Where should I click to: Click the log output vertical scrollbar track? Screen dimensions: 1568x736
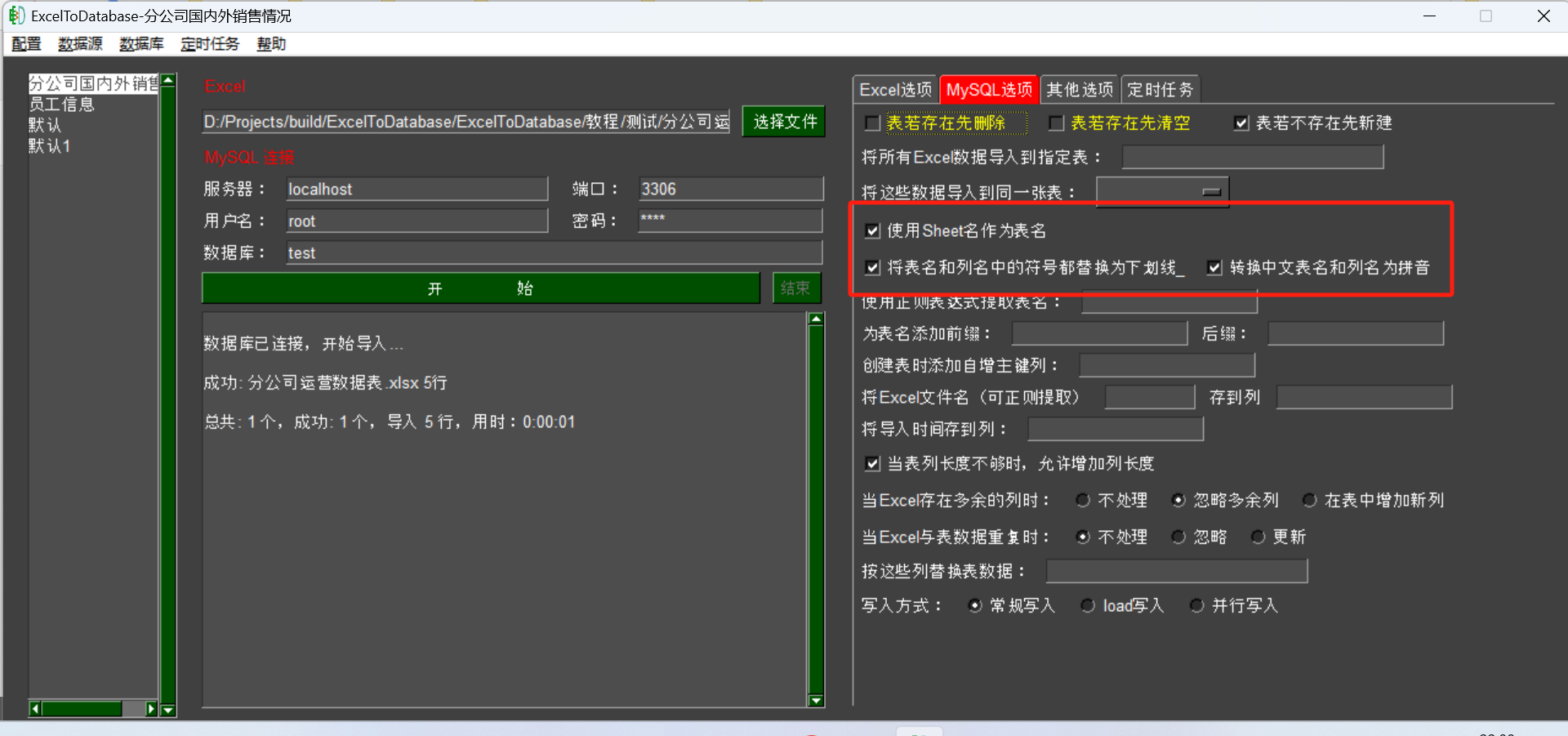click(x=816, y=509)
